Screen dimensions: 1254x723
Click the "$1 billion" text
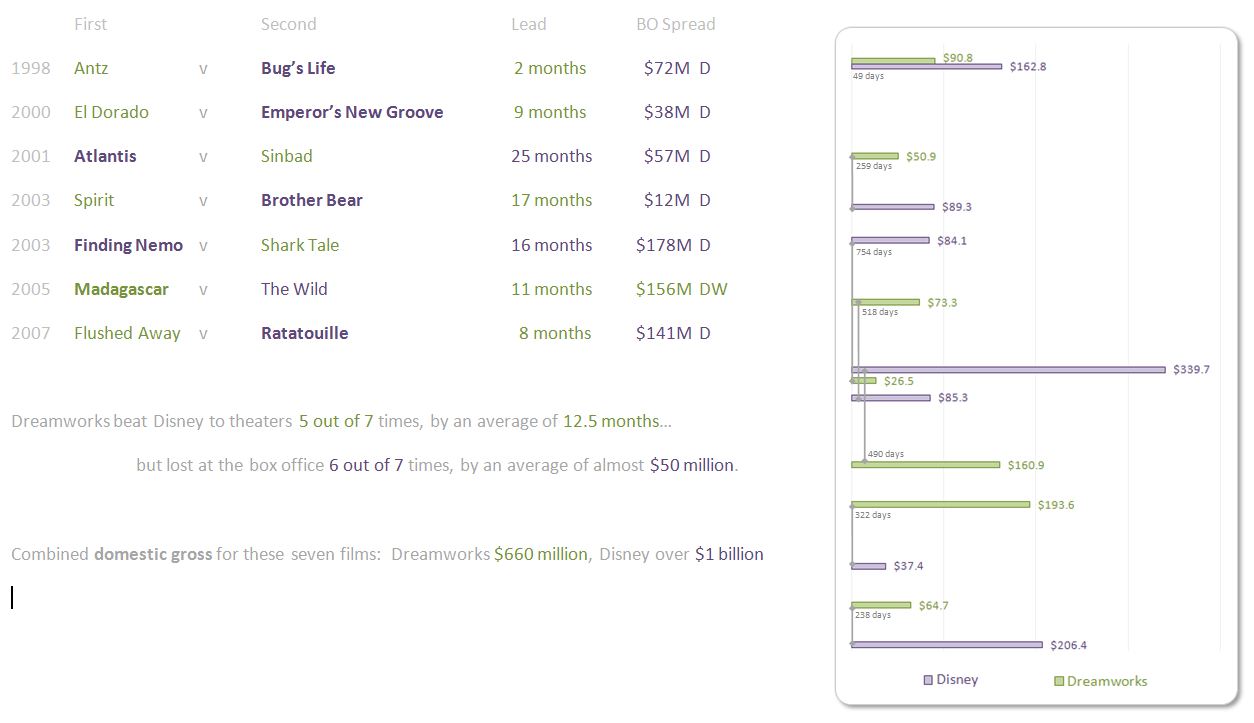[729, 554]
